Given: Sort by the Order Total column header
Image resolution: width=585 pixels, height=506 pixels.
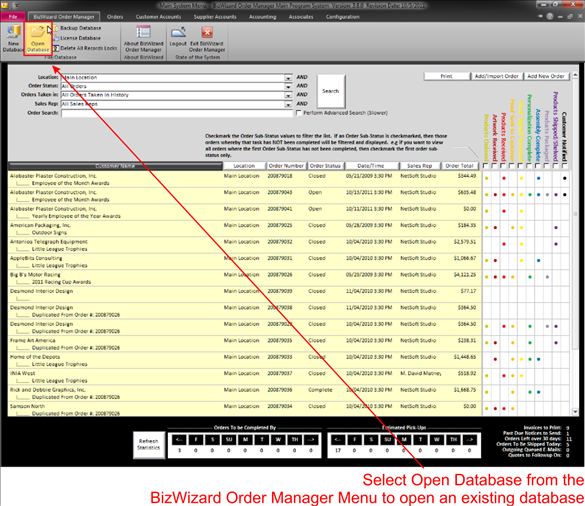Looking at the screenshot, I should pos(459,166).
